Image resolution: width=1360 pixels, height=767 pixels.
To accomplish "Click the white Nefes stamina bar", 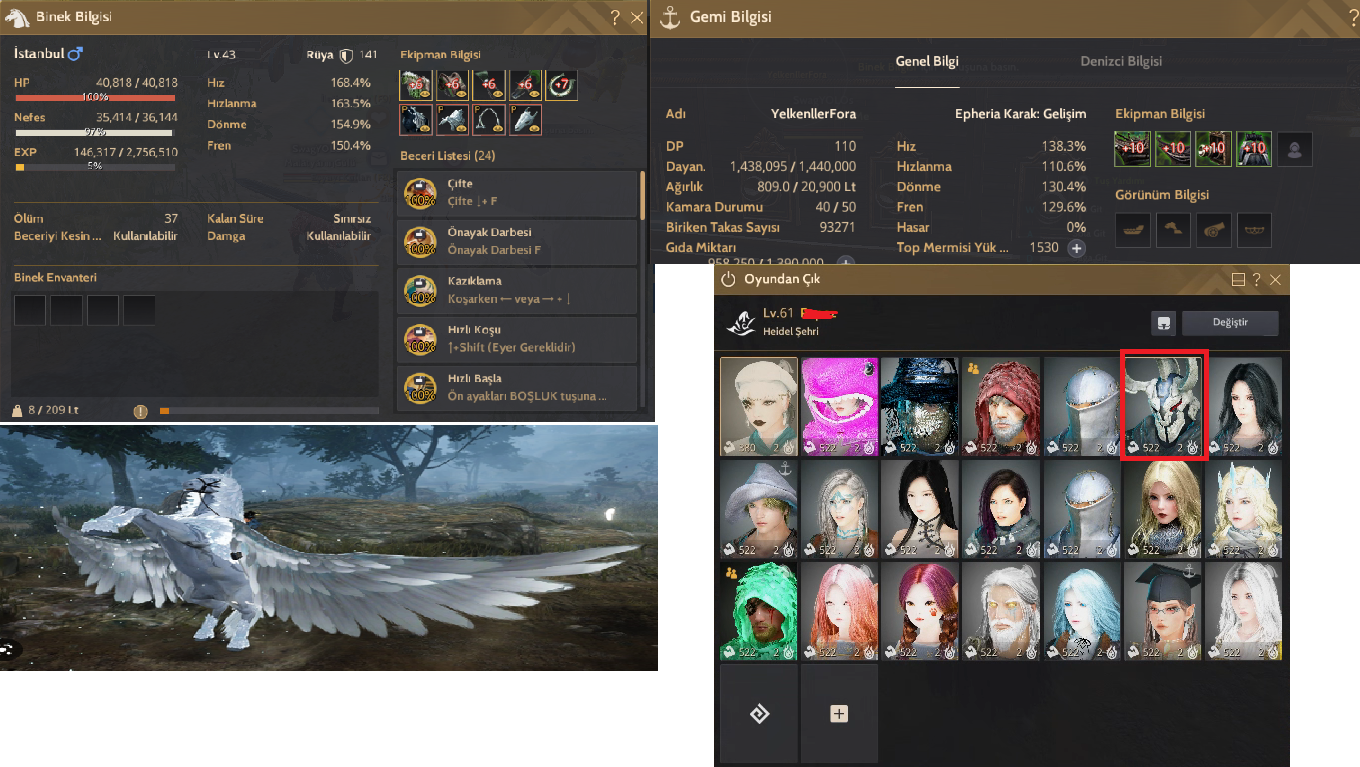I will [x=95, y=132].
